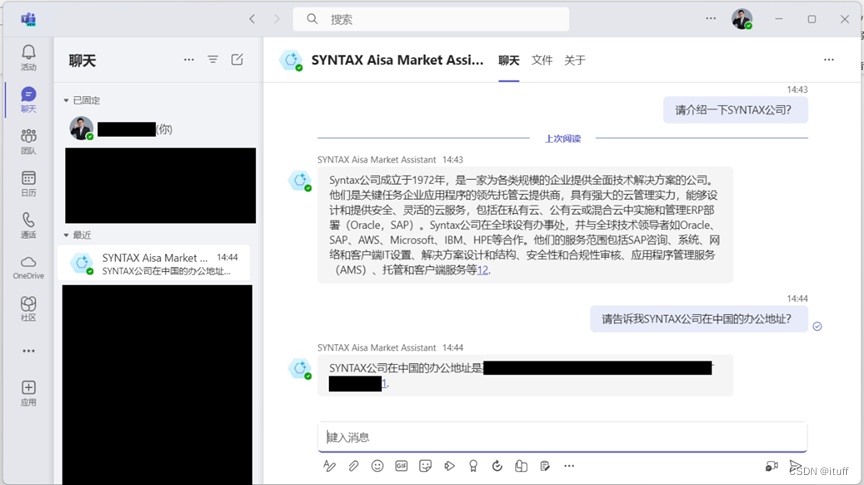Open the pinned self chat (你)
This screenshot has height=485, width=864.
(157, 129)
